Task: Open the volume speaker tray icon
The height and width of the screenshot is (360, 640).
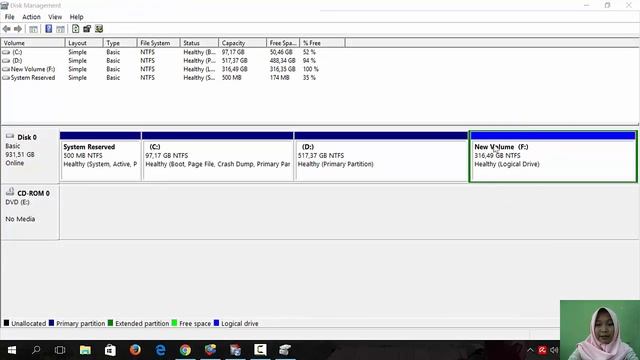Action: tap(554, 350)
